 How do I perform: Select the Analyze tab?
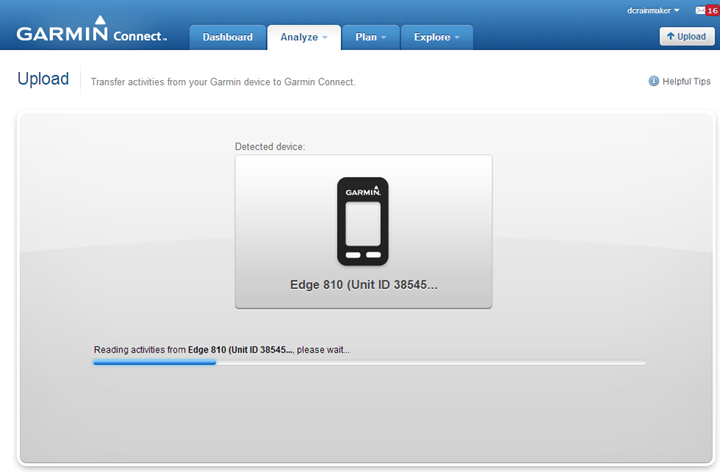(x=304, y=37)
